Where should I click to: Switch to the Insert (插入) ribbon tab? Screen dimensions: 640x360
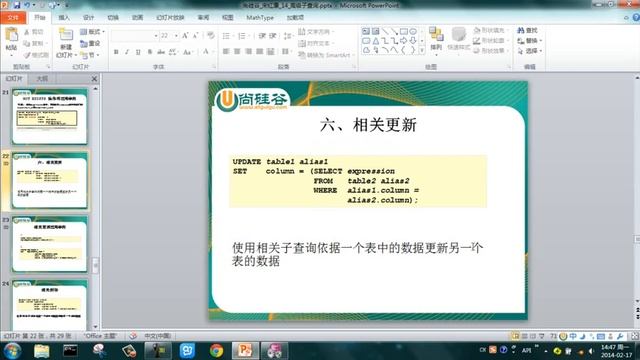64,18
